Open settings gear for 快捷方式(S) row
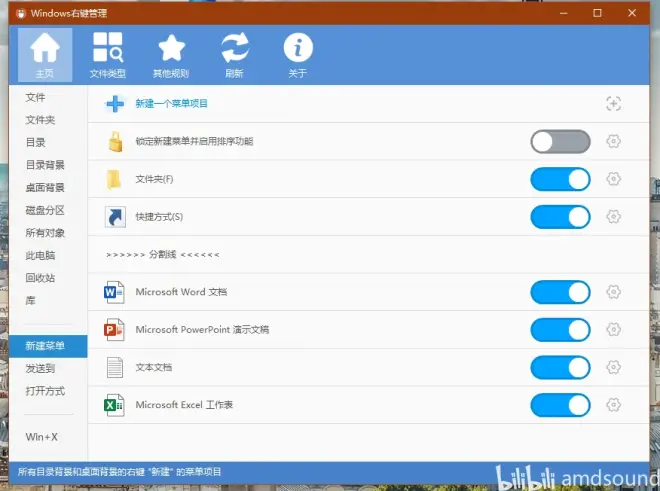The image size is (660, 491). [613, 217]
